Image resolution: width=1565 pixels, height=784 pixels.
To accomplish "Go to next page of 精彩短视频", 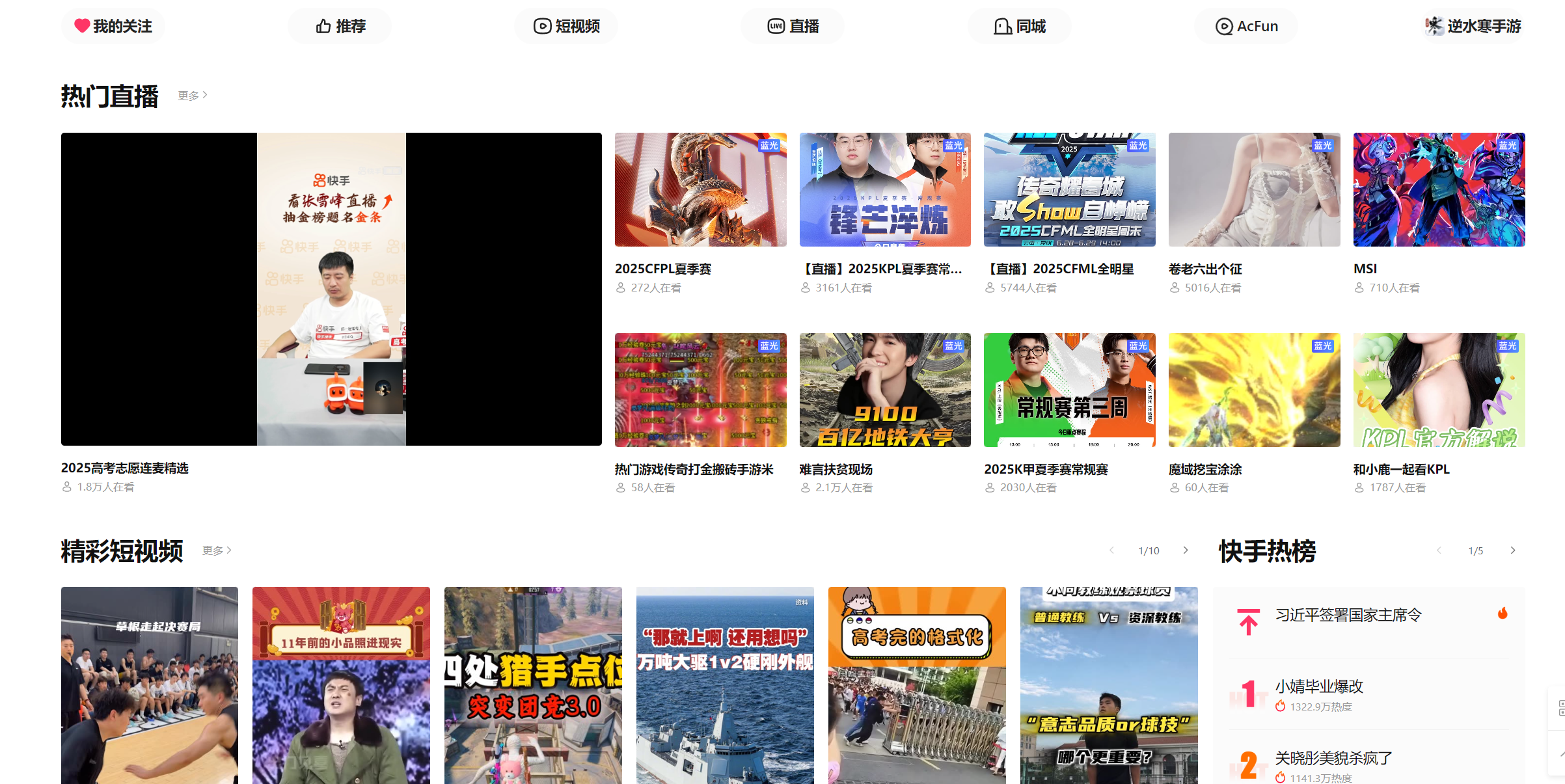I will pos(1186,550).
